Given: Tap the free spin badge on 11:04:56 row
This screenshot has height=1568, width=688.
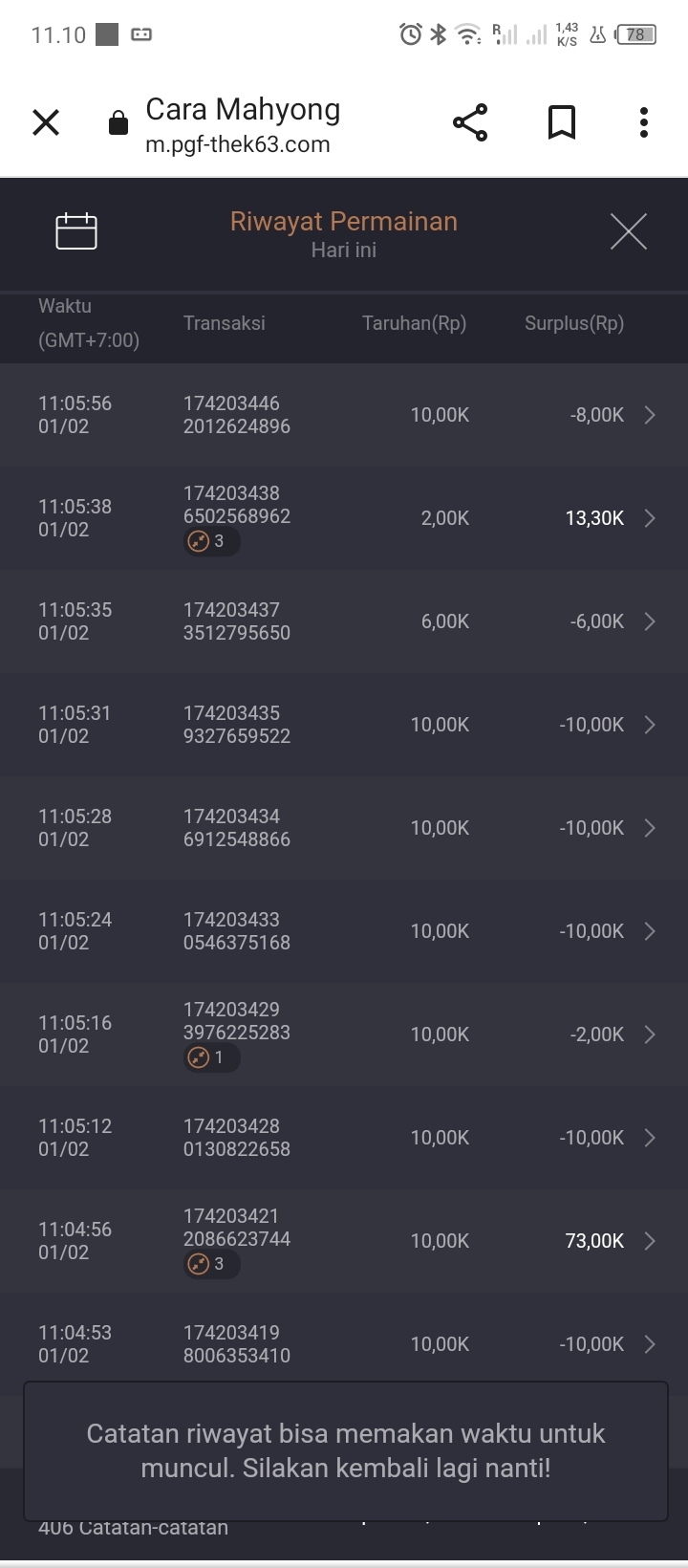Looking at the screenshot, I should point(210,1264).
